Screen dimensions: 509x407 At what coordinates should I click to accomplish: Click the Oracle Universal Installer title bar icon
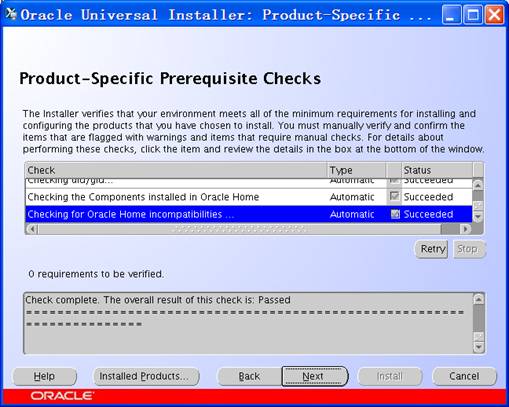(11, 14)
